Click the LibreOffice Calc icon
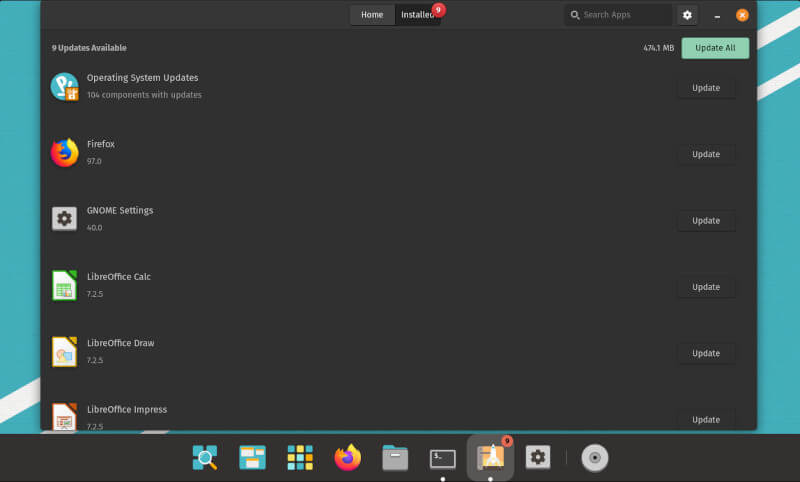This screenshot has width=800, height=482. point(64,285)
